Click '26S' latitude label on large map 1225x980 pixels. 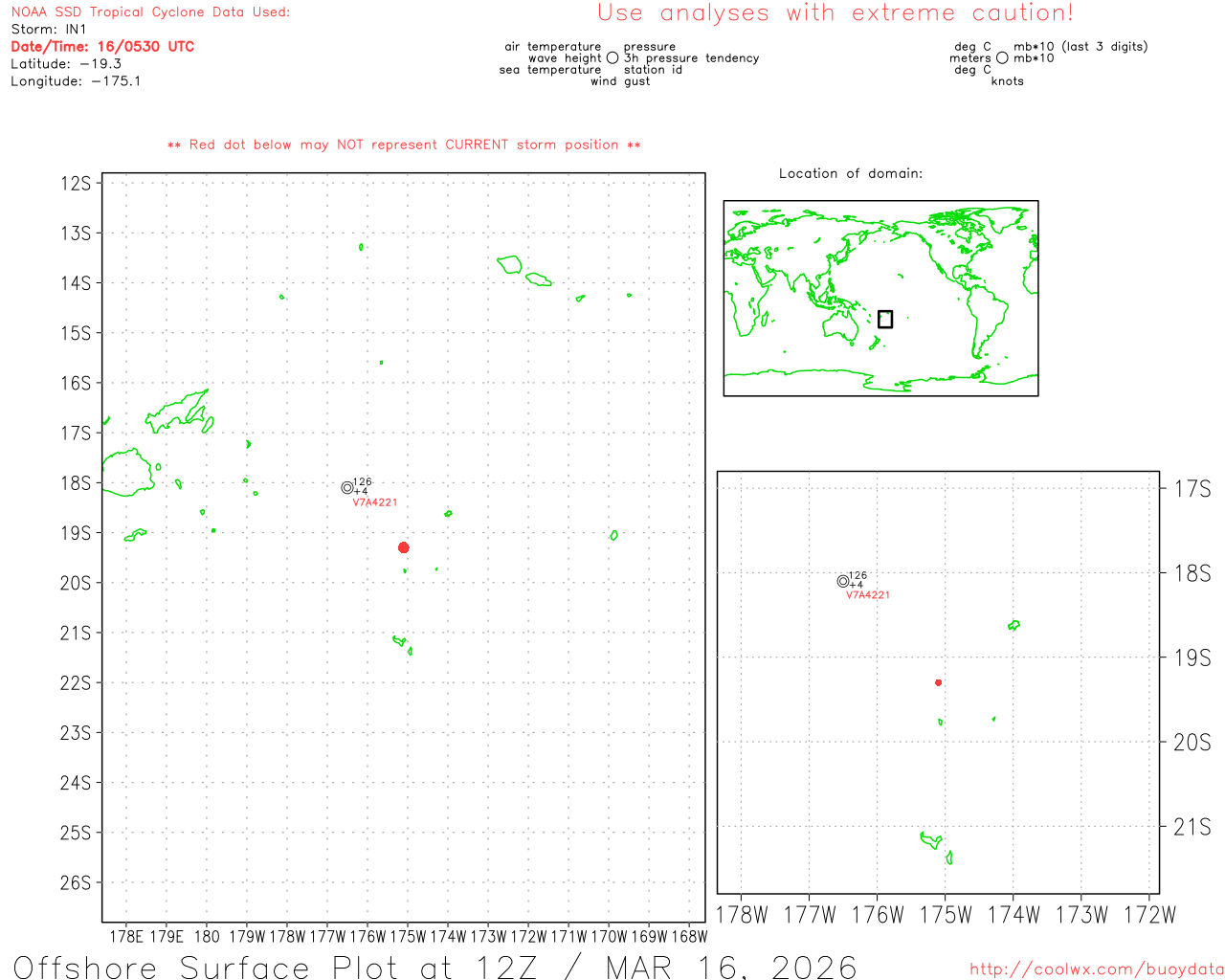(x=76, y=882)
